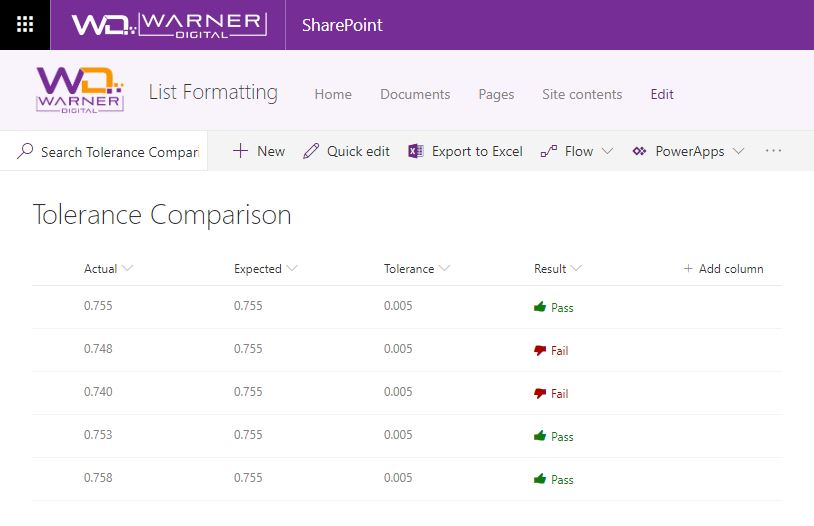Select the Actual value 0.758
The image size is (814, 526).
coord(98,478)
